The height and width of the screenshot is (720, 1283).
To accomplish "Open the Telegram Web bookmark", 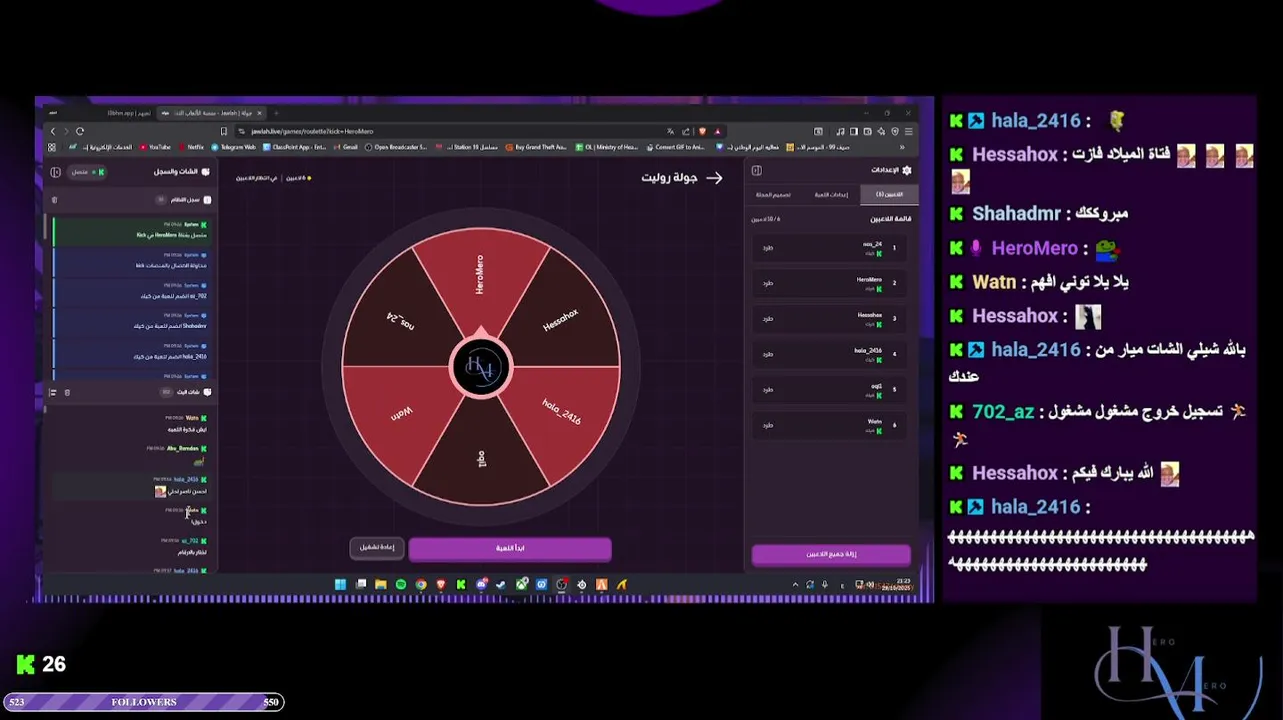I will (x=234, y=147).
